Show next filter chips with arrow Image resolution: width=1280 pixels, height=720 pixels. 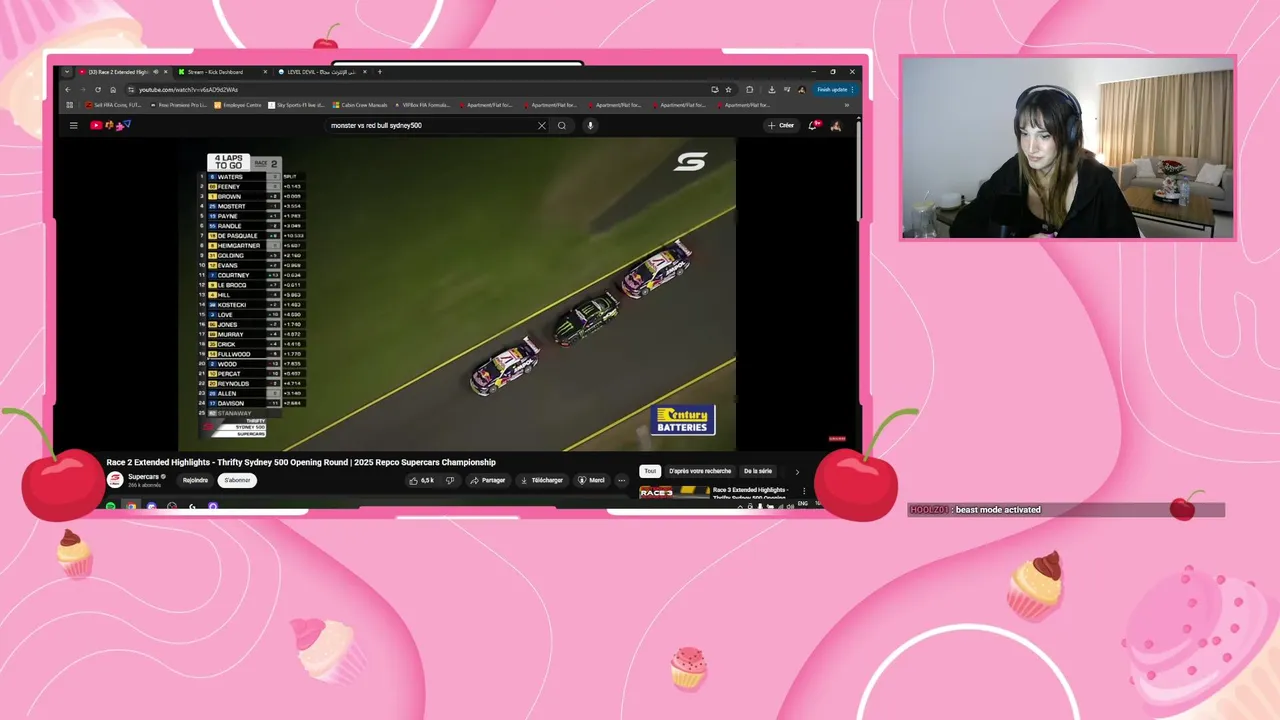[797, 471]
